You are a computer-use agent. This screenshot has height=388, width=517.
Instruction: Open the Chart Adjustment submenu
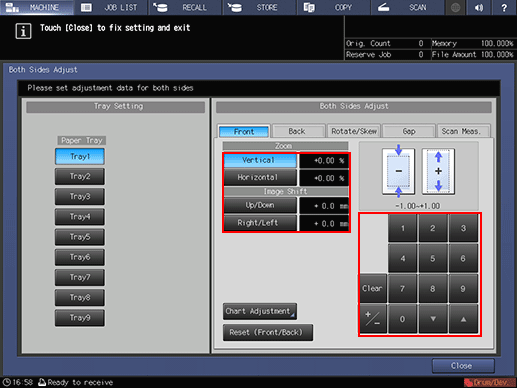260,311
